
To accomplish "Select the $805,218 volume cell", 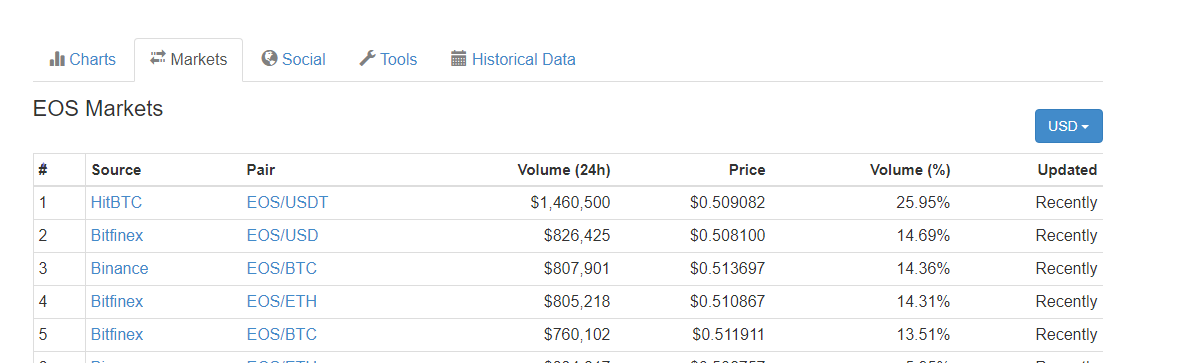I will (577, 302).
